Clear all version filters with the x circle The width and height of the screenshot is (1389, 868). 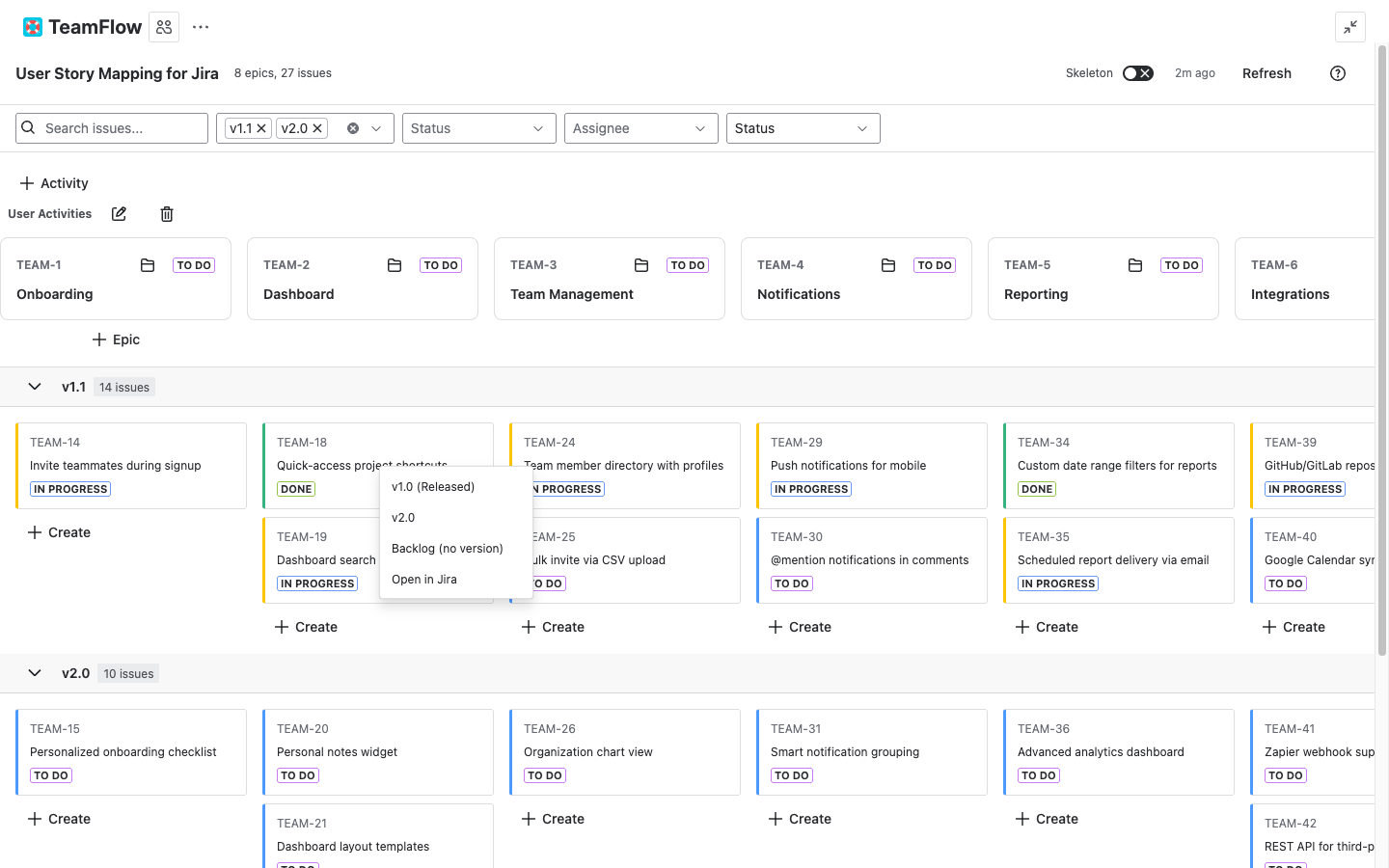point(351,127)
